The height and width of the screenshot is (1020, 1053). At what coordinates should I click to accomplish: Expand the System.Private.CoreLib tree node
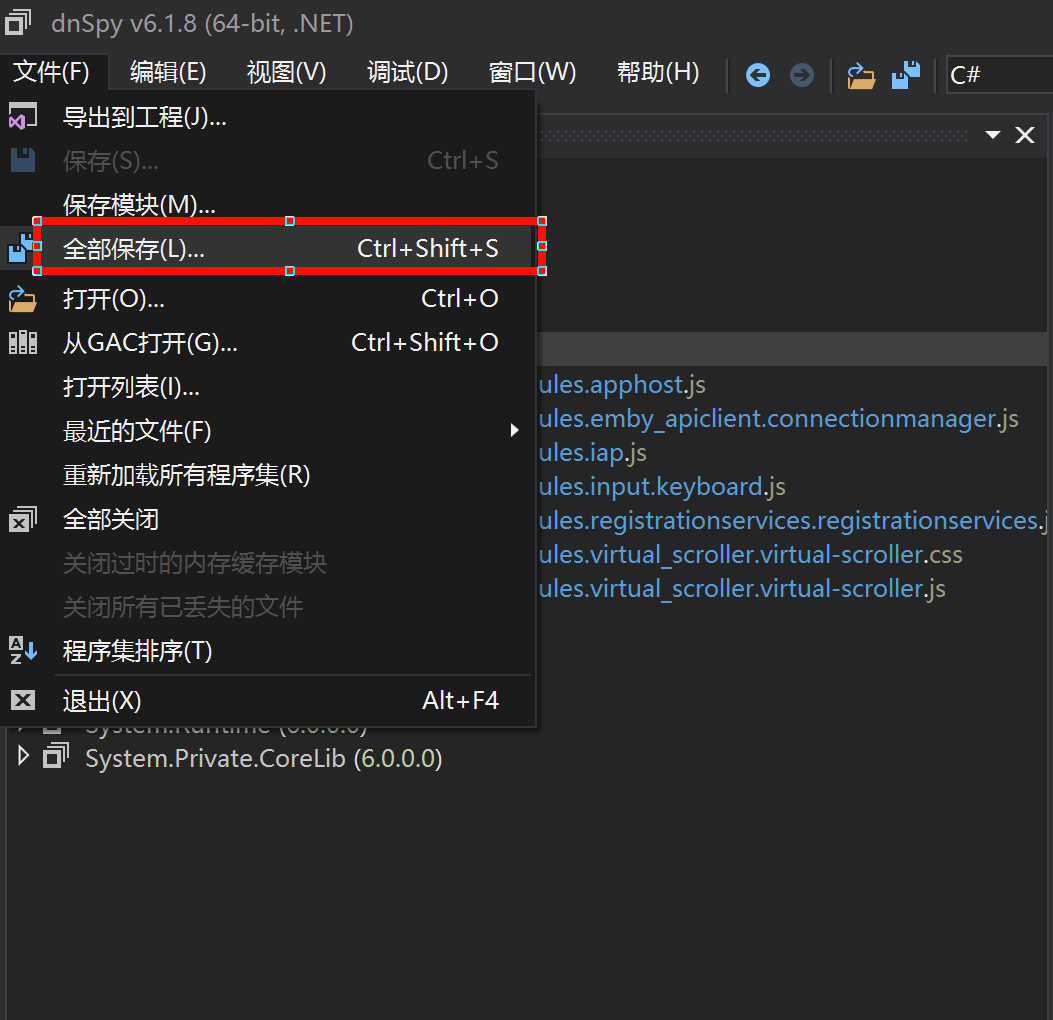click(x=24, y=758)
